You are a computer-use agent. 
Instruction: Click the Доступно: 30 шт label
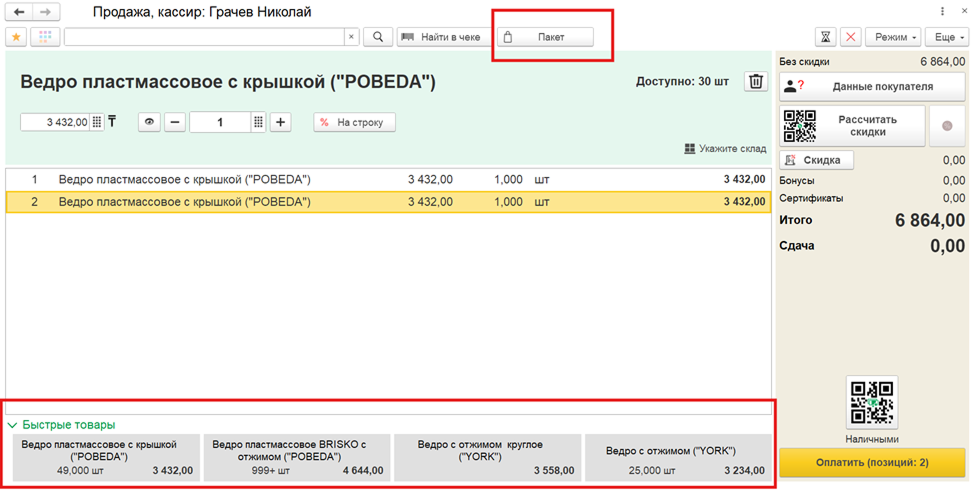(682, 81)
